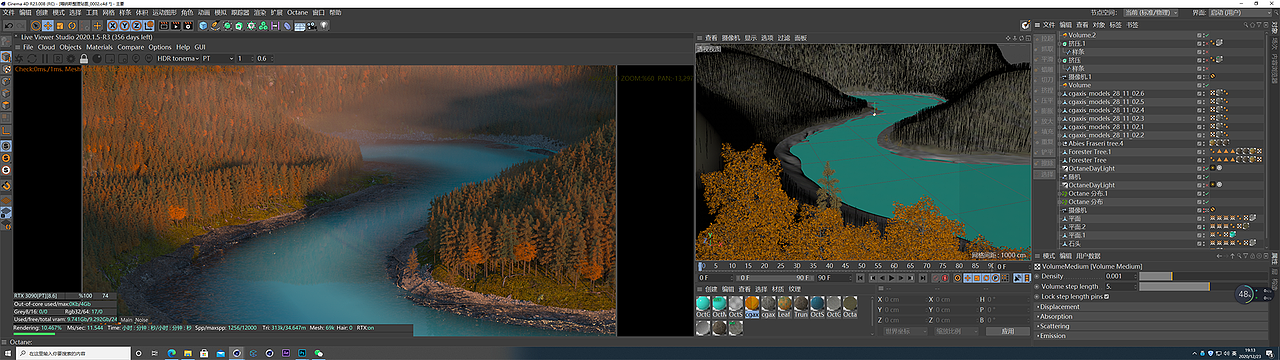Viewport: 1280px width, 360px height.
Task: Open Live Viewer Options menu
Action: click(160, 47)
